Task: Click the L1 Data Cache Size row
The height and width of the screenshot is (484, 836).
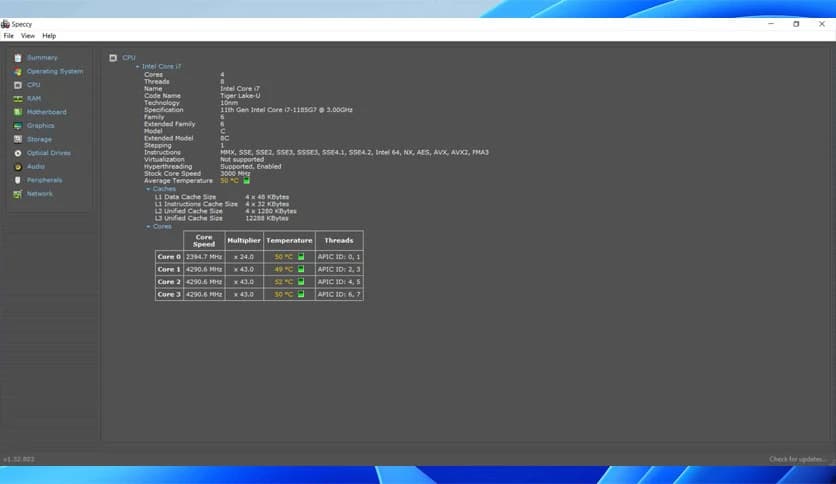Action: [x=222, y=197]
